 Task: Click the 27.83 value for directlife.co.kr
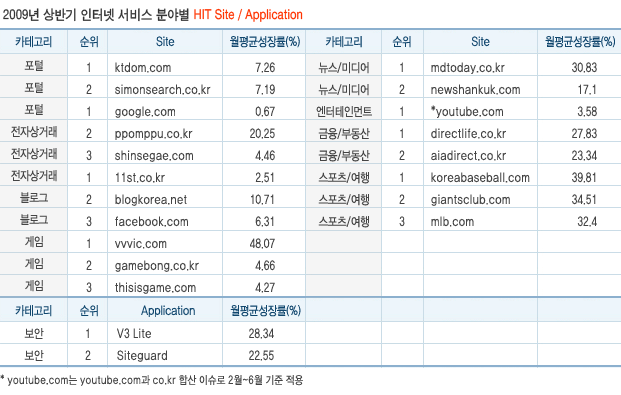click(584, 134)
